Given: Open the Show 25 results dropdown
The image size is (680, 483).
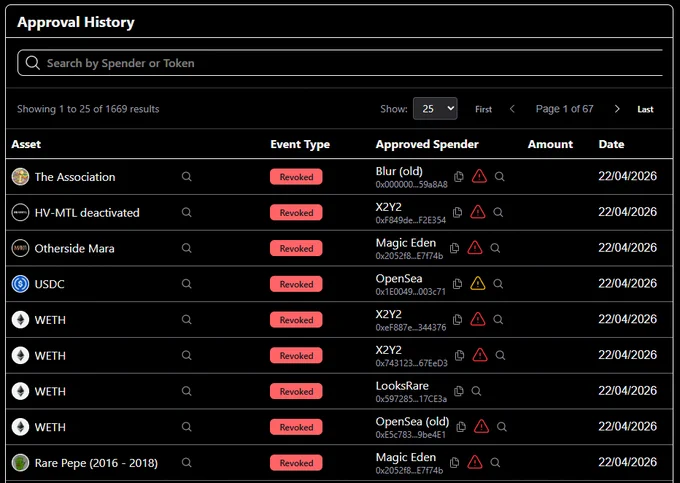Looking at the screenshot, I should (x=435, y=108).
